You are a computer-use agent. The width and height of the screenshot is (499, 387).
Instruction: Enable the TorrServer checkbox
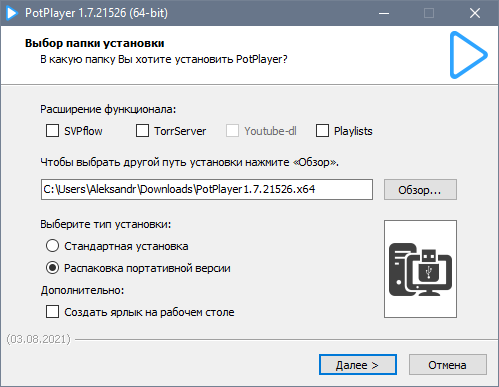click(142, 131)
